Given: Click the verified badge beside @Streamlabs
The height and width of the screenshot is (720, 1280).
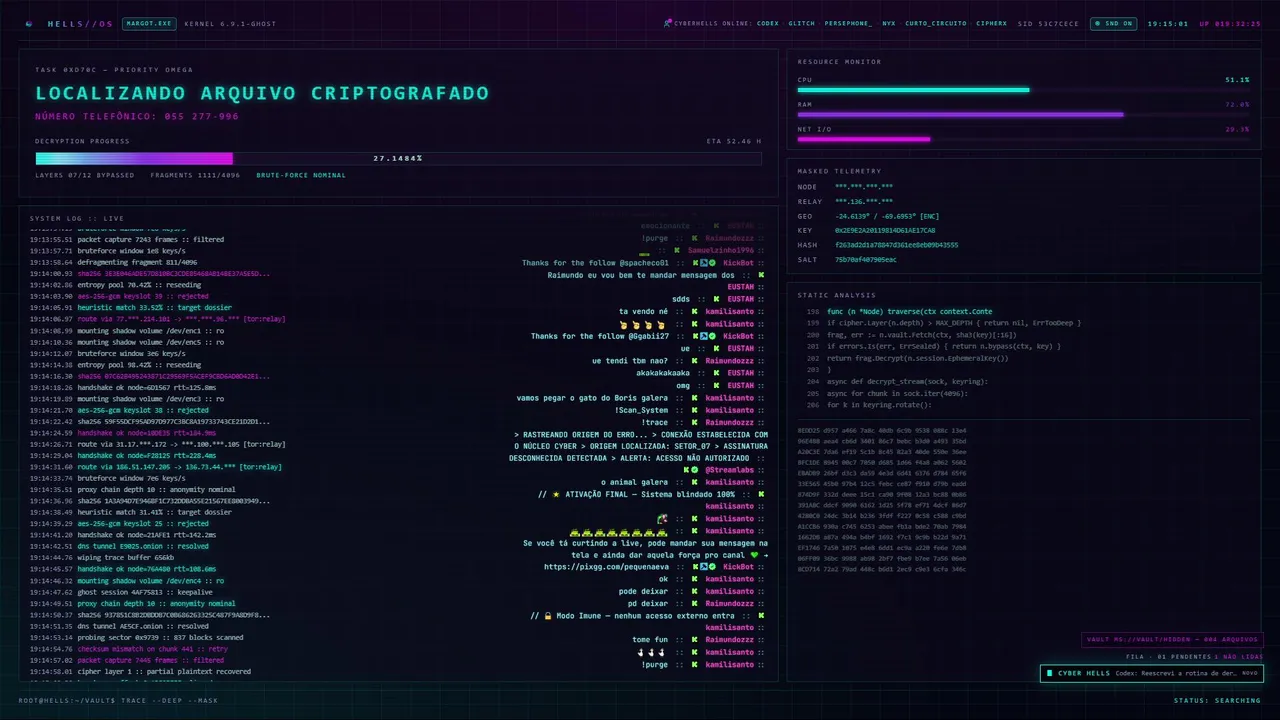Looking at the screenshot, I should click(696, 470).
